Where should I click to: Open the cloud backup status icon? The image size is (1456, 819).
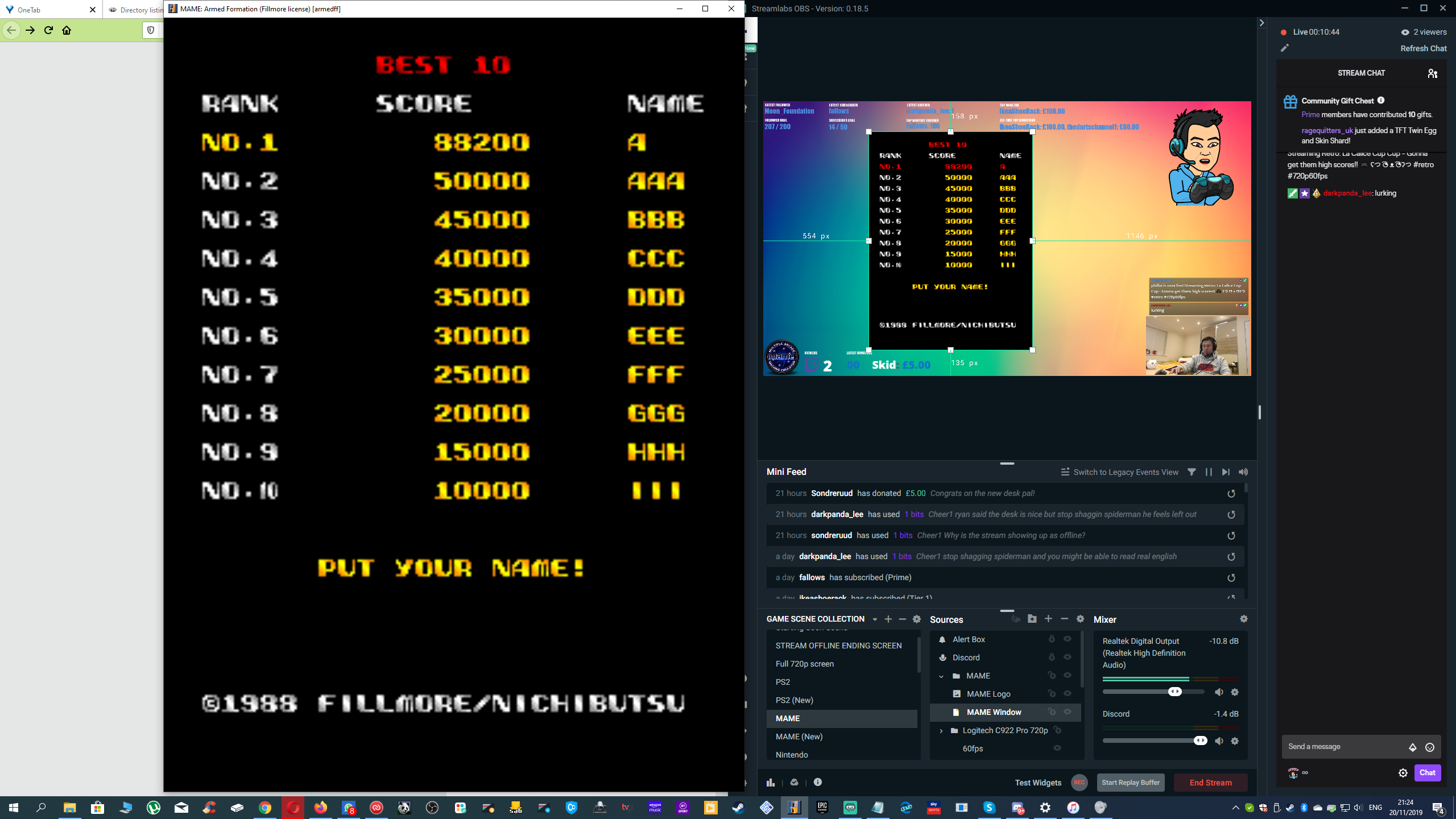(795, 783)
